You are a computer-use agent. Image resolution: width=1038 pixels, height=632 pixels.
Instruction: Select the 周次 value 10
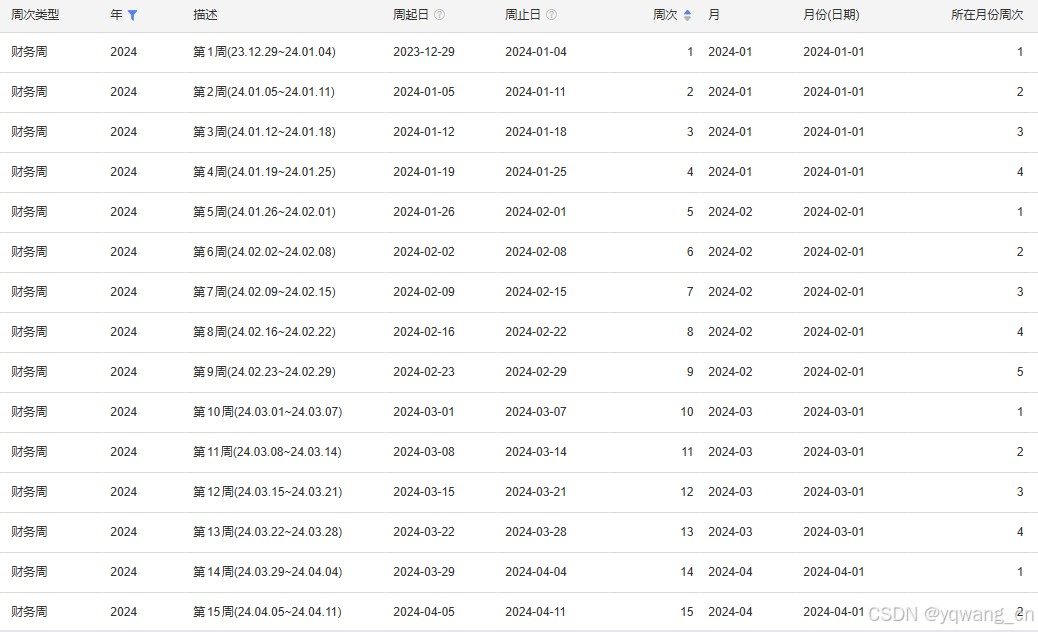click(686, 412)
